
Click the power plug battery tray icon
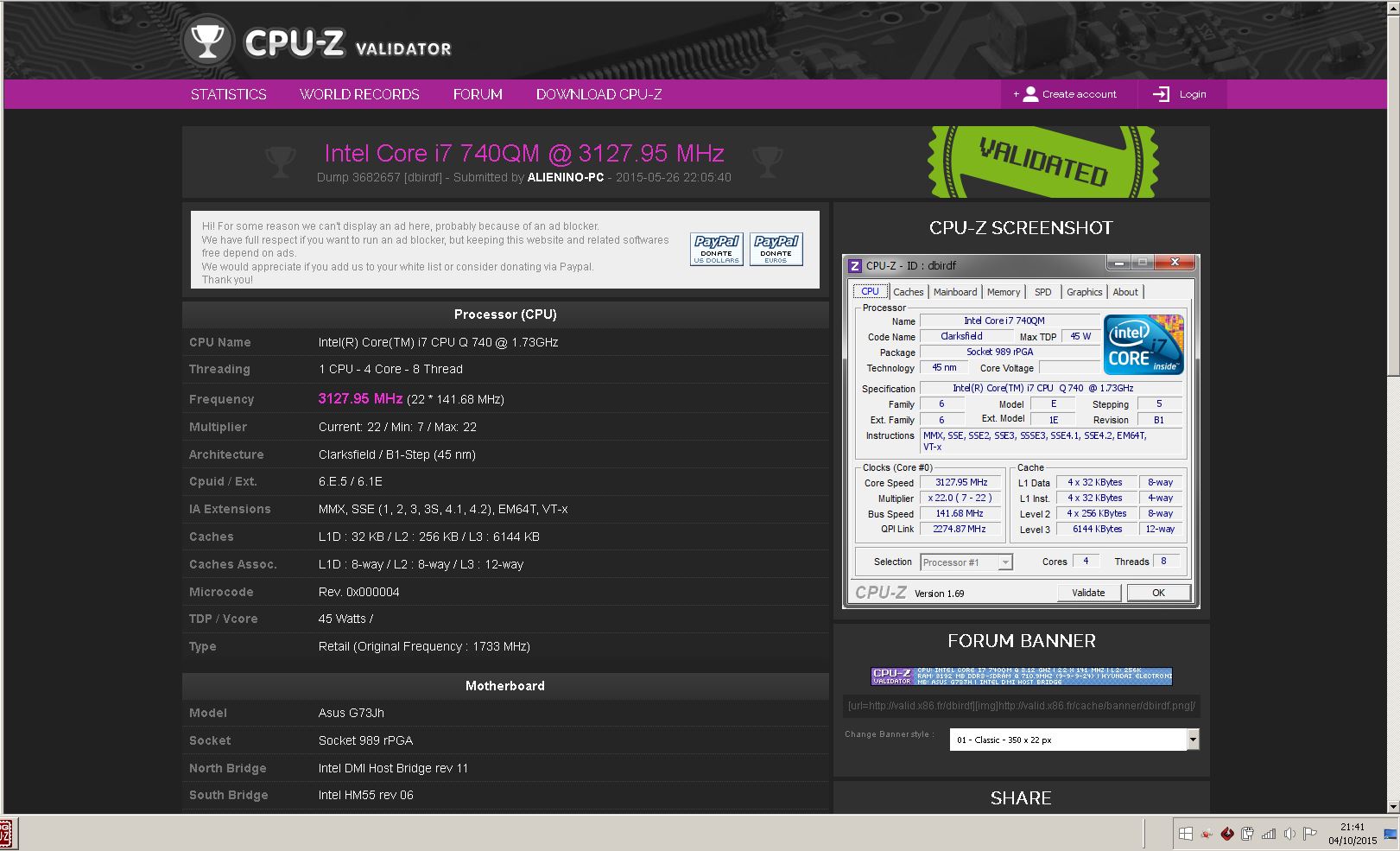[x=1247, y=834]
